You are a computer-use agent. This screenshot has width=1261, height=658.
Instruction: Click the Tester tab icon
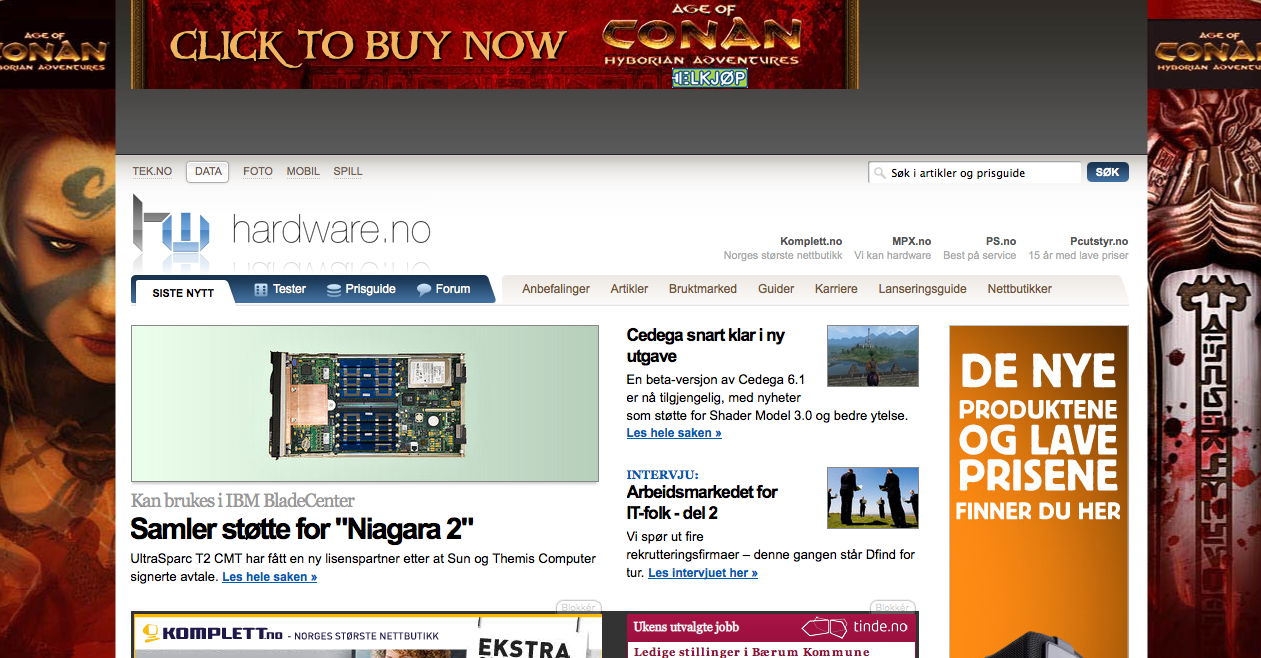[261, 290]
